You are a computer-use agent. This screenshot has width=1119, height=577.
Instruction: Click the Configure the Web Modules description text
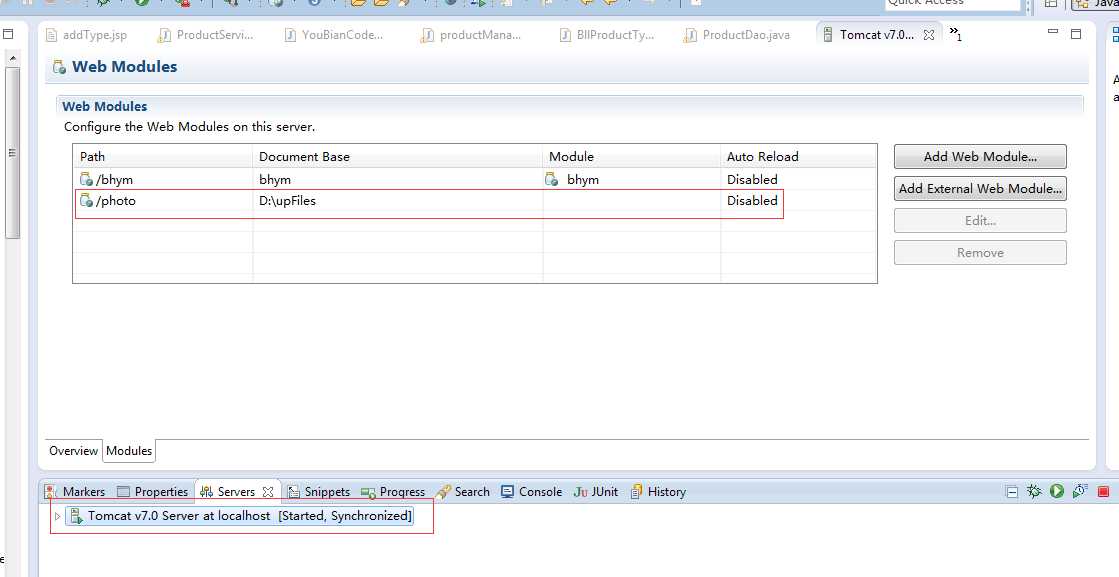189,127
